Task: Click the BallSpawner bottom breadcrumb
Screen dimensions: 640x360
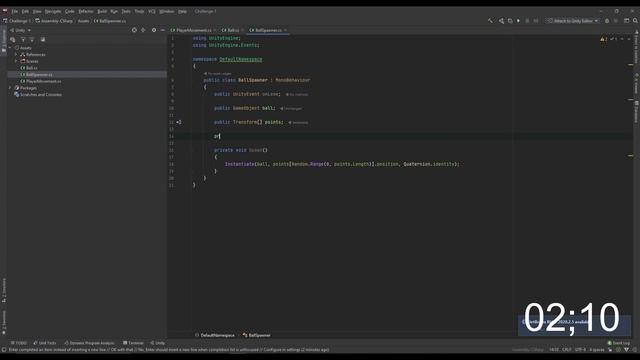Action: tap(257, 335)
